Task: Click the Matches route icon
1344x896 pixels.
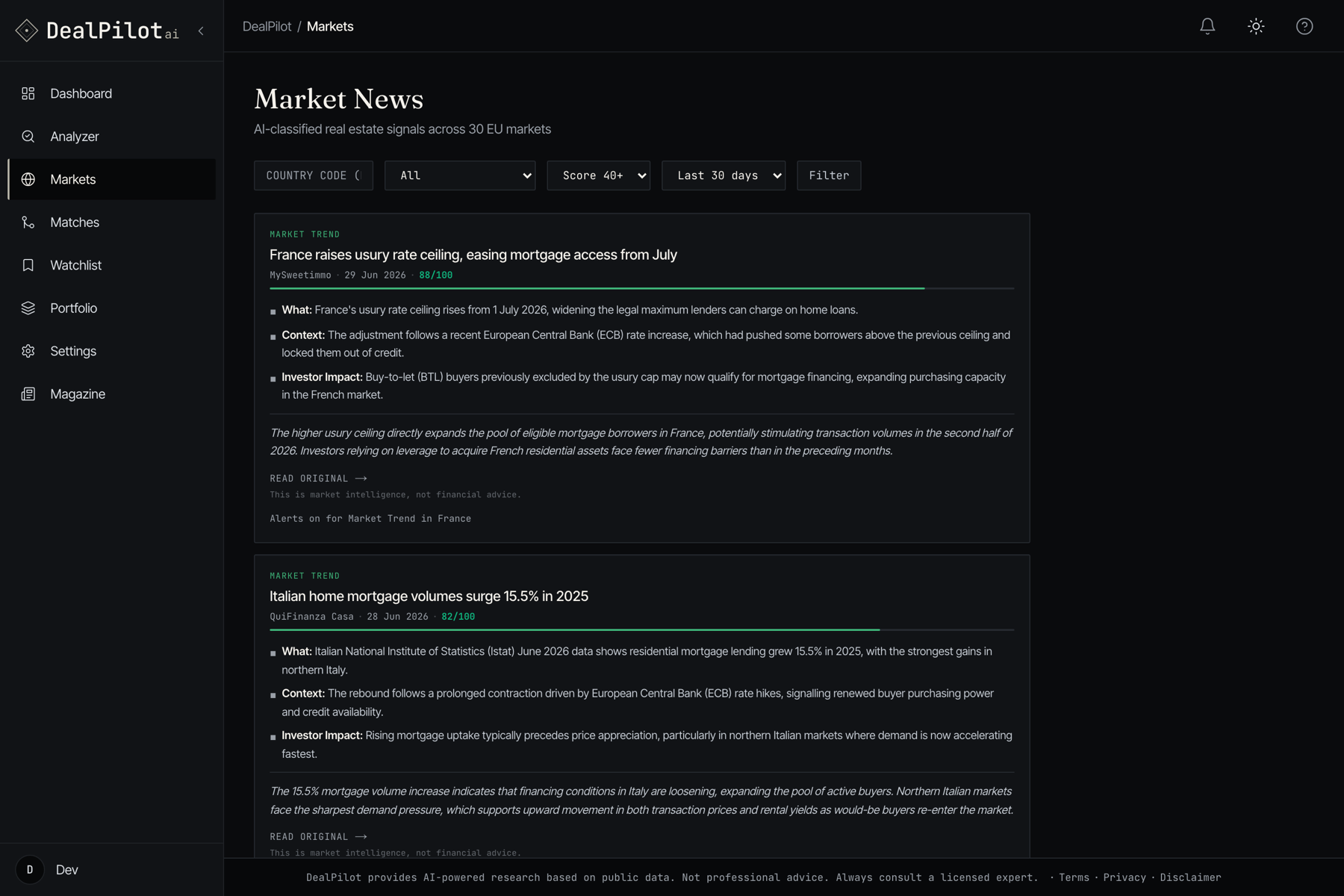Action: coord(28,223)
